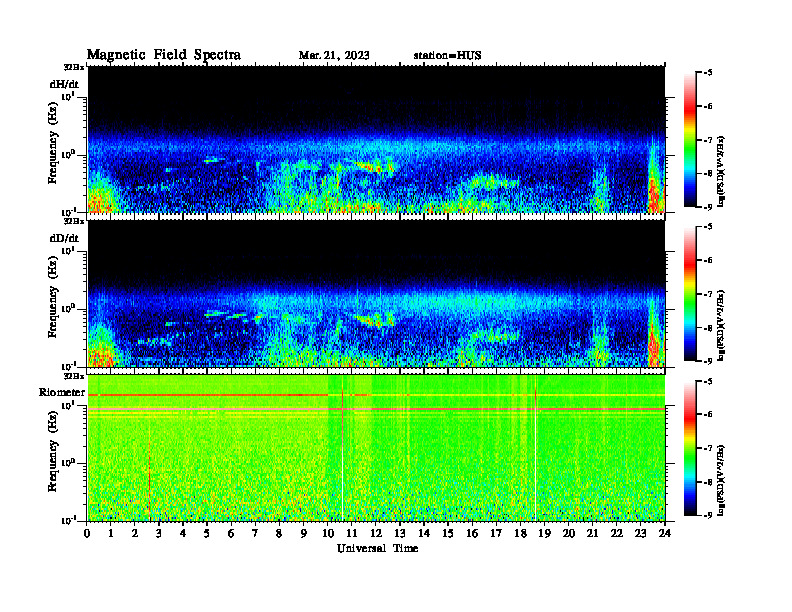This screenshot has height=612, width=792.
Task: Click the "1" hour tick label
Action: pos(111,533)
